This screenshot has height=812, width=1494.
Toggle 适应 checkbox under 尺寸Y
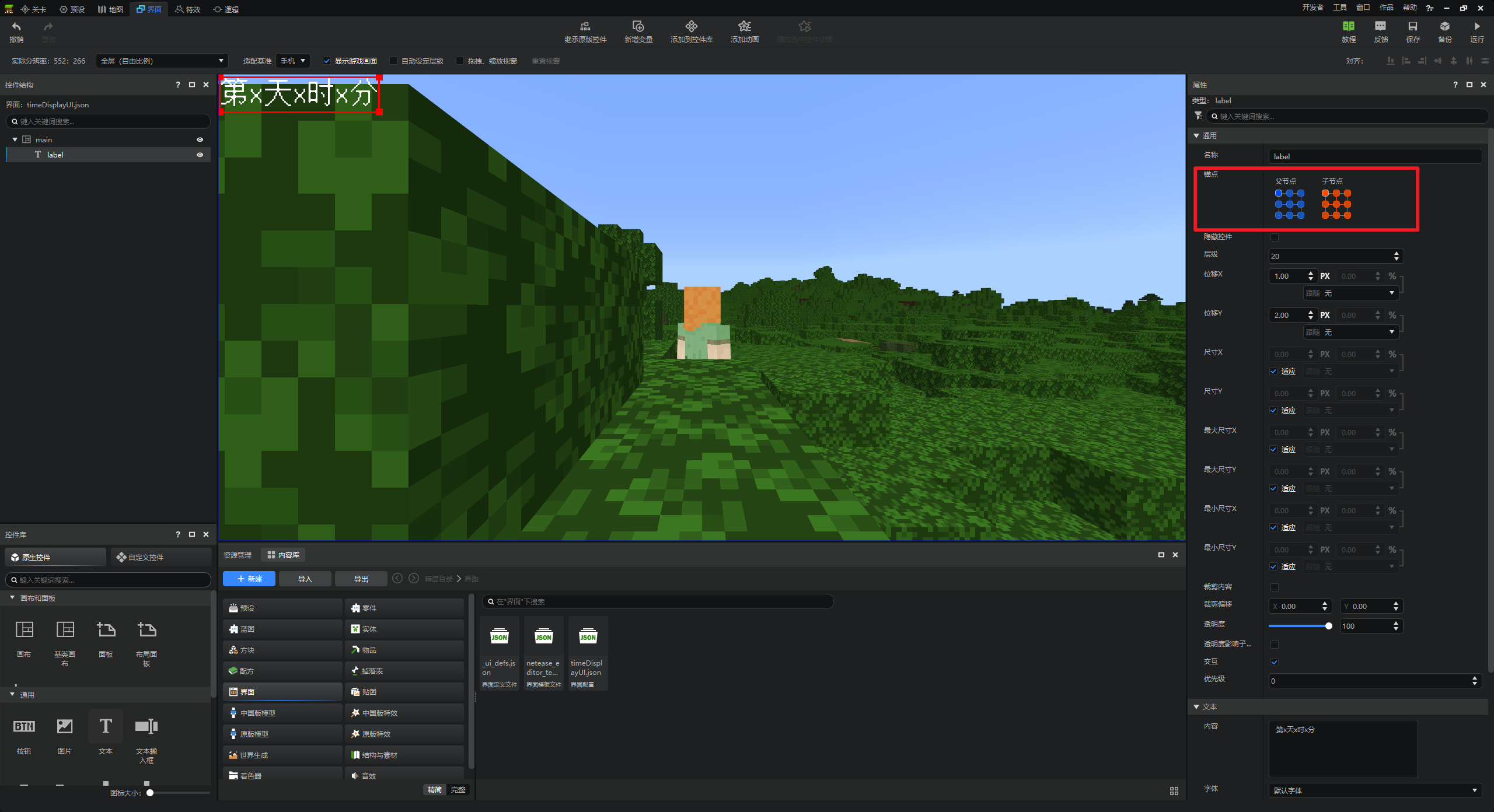tap(1273, 410)
